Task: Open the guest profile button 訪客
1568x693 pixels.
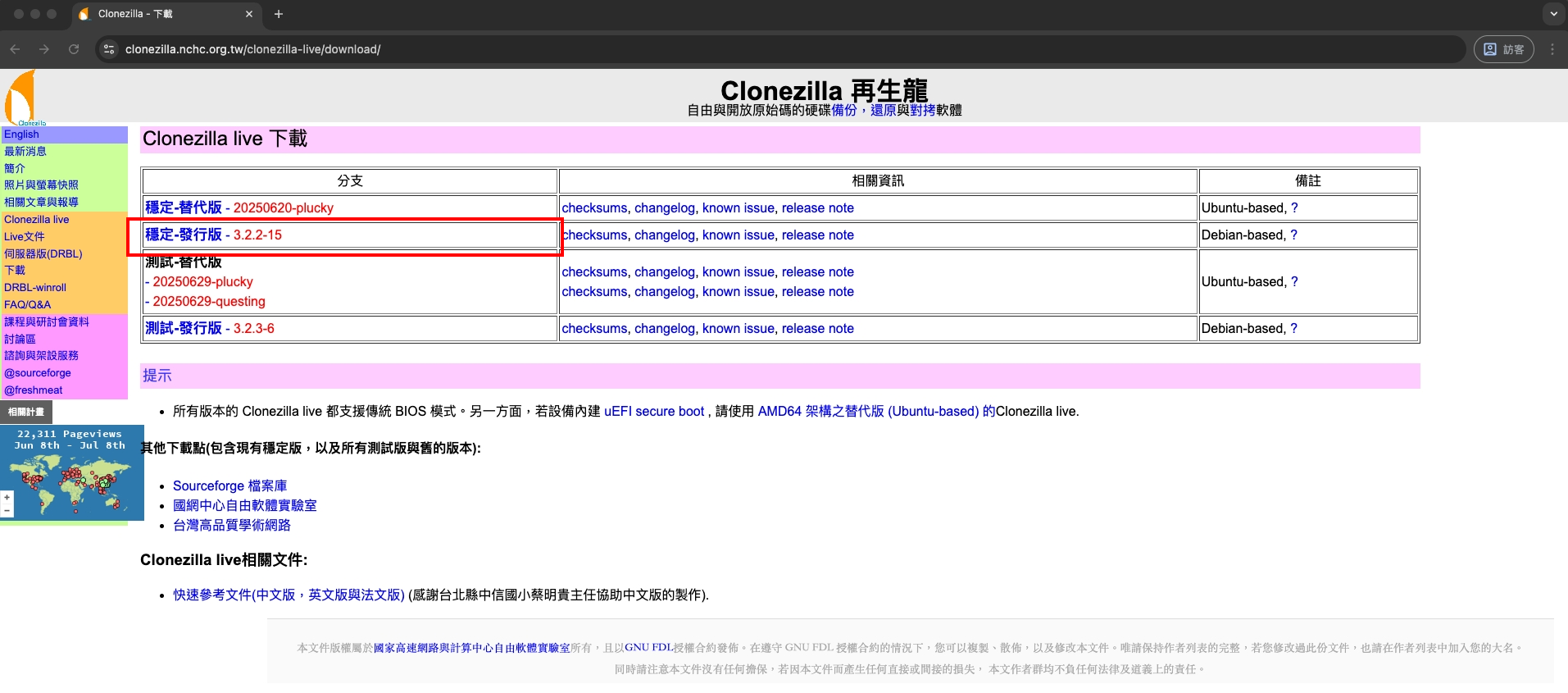Action: 1504,49
